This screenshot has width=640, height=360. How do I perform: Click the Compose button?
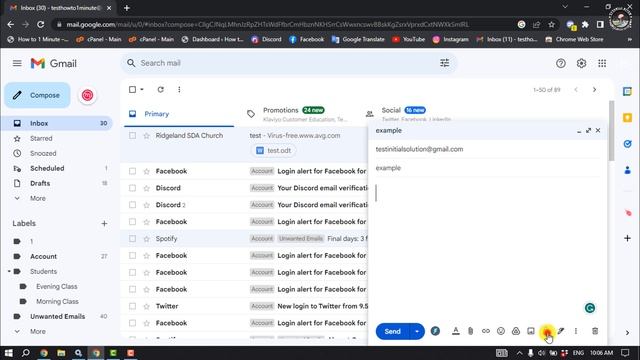pos(38,95)
